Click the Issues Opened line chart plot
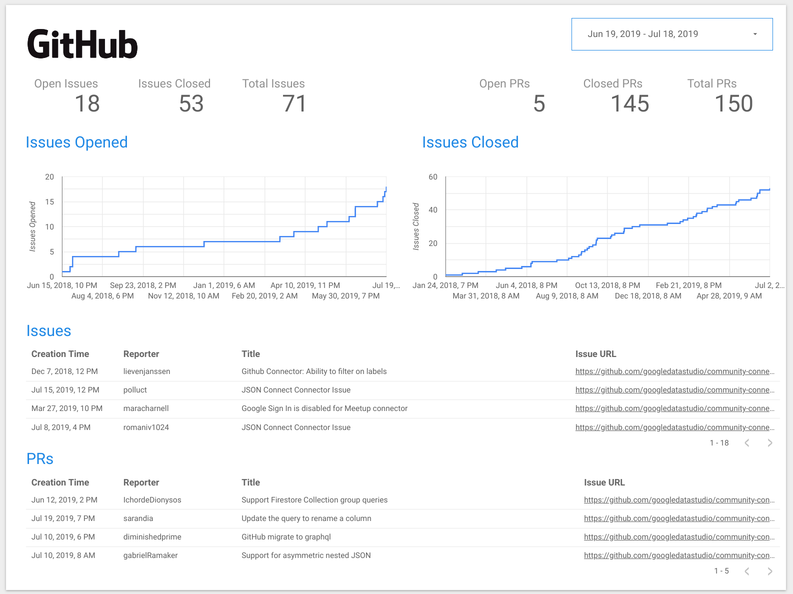 tap(224, 226)
